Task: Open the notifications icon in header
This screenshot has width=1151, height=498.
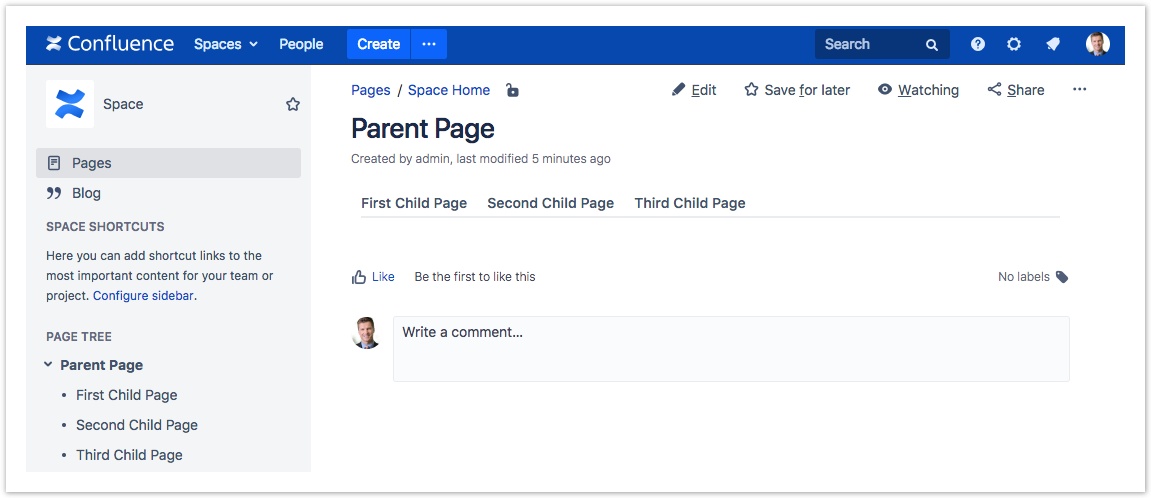Action: point(1052,44)
